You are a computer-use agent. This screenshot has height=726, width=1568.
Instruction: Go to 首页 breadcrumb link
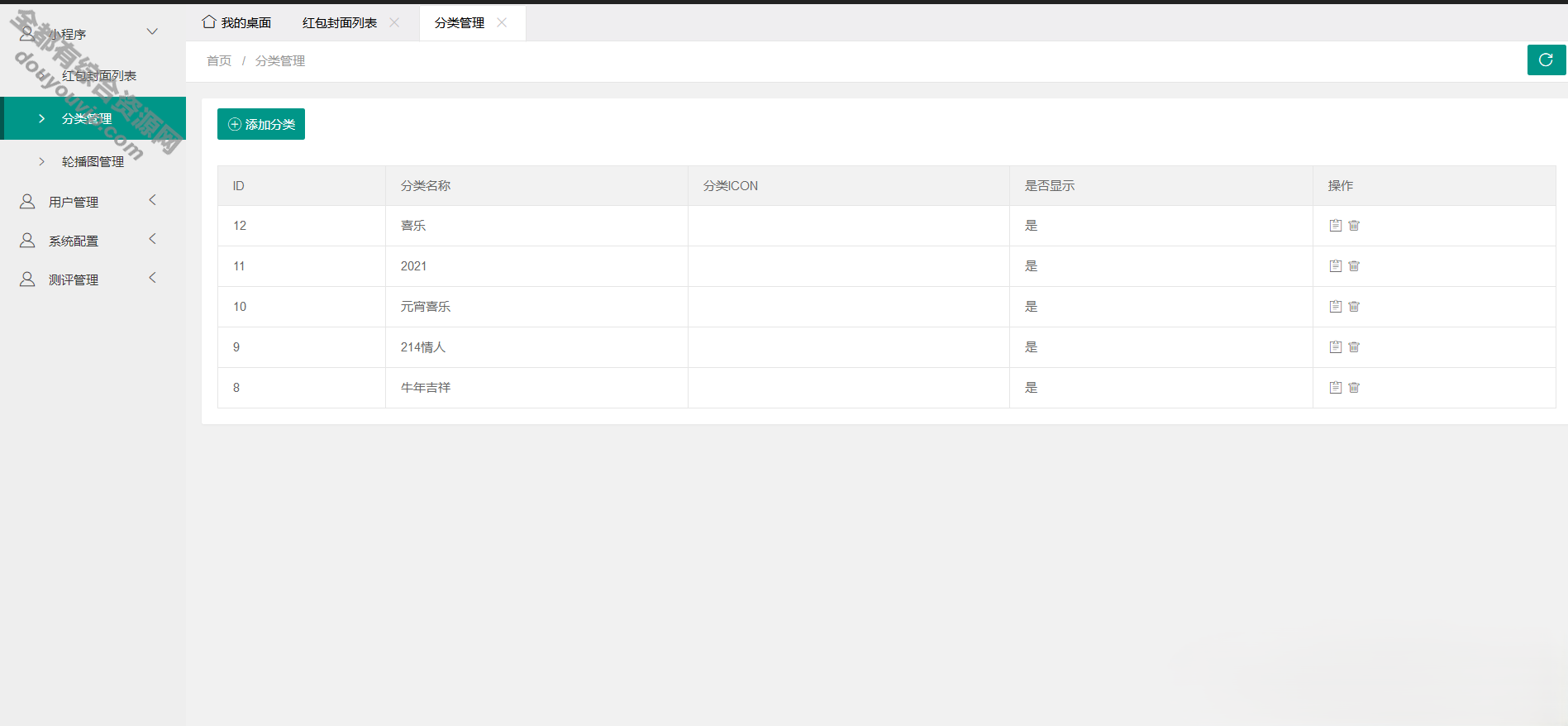tap(219, 60)
